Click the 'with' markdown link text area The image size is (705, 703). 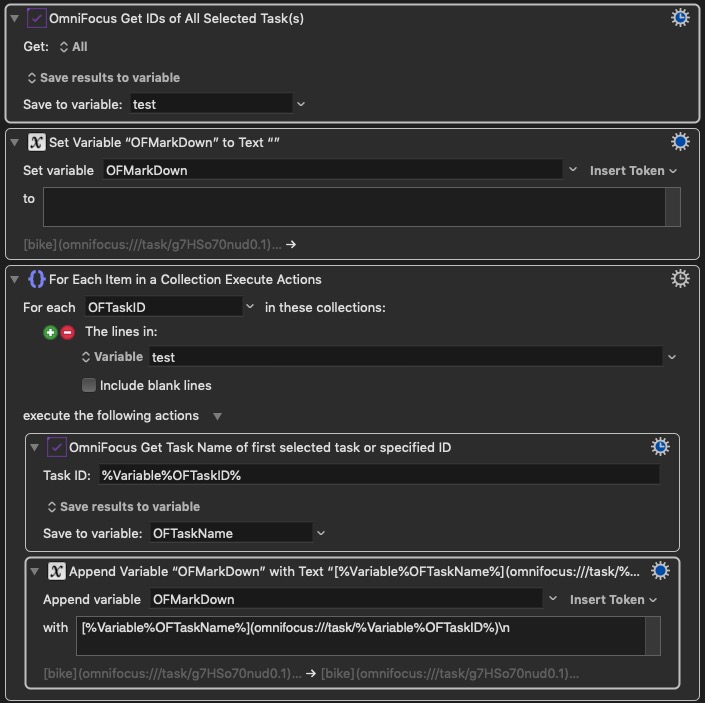(361, 636)
